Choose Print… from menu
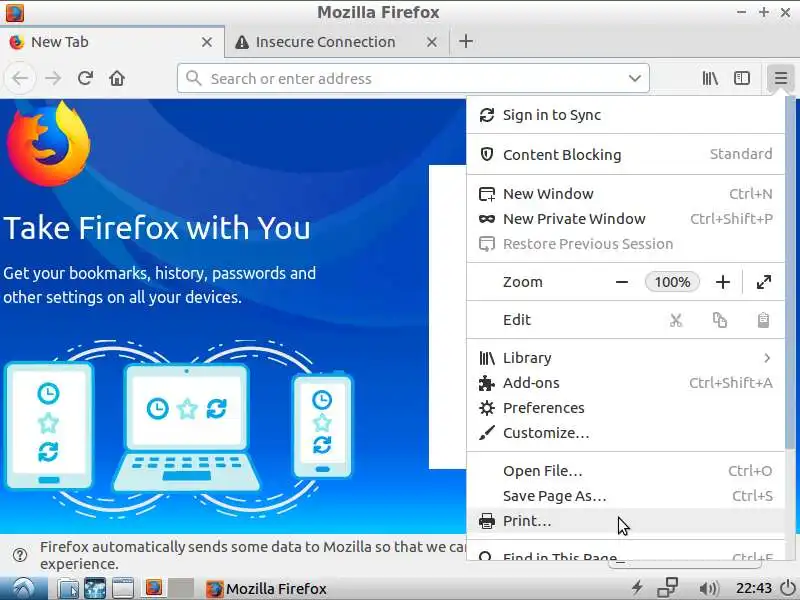Screen dimensions: 800x600 (x=626, y=521)
